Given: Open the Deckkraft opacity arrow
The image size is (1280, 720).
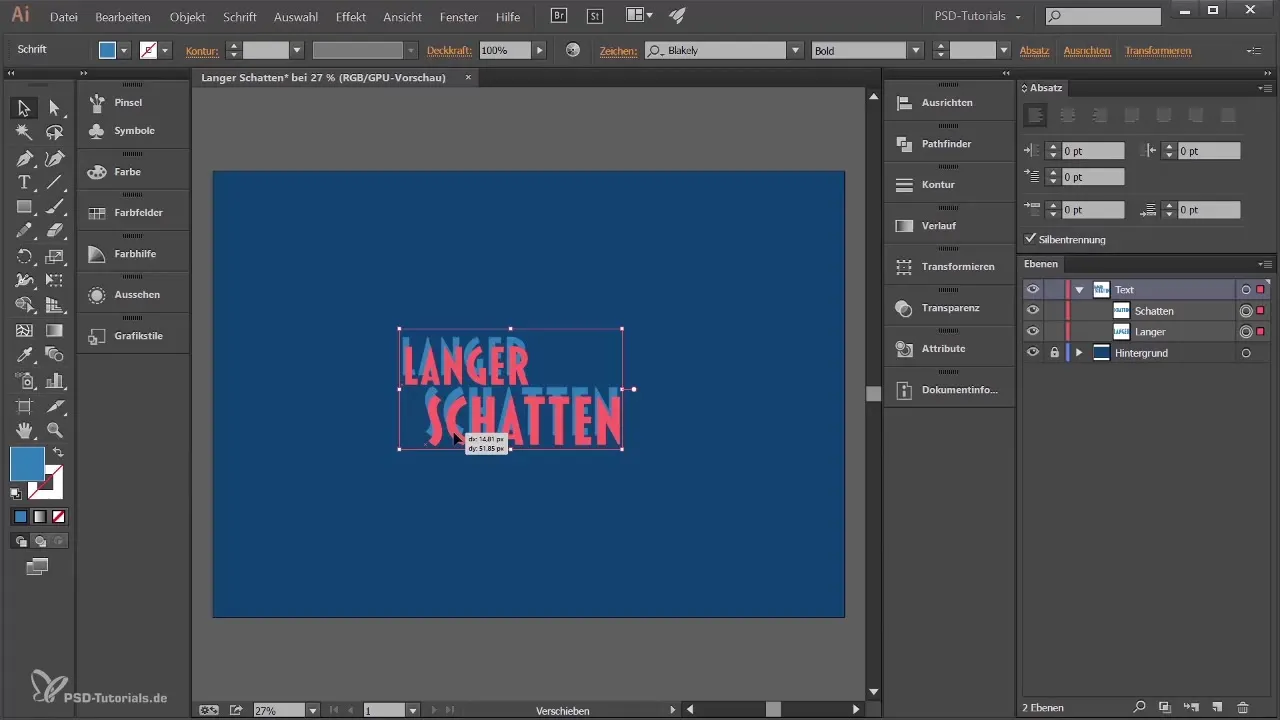Looking at the screenshot, I should 540,50.
